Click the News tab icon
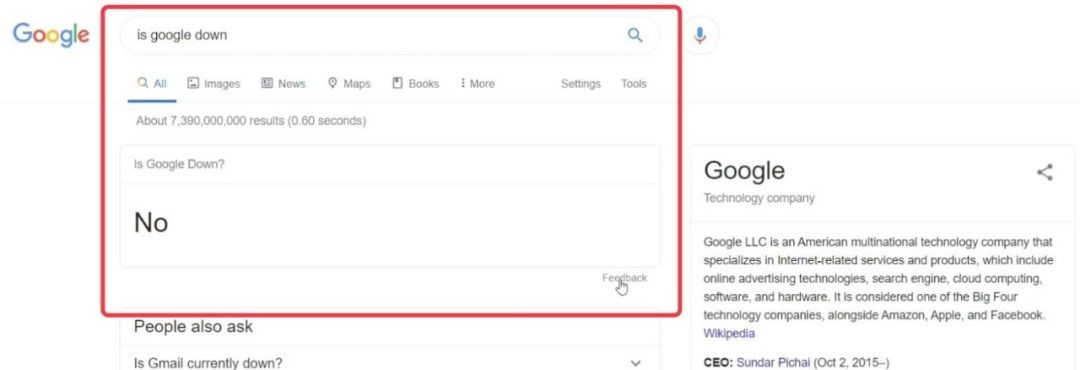The height and width of the screenshot is (370, 1080). [267, 83]
